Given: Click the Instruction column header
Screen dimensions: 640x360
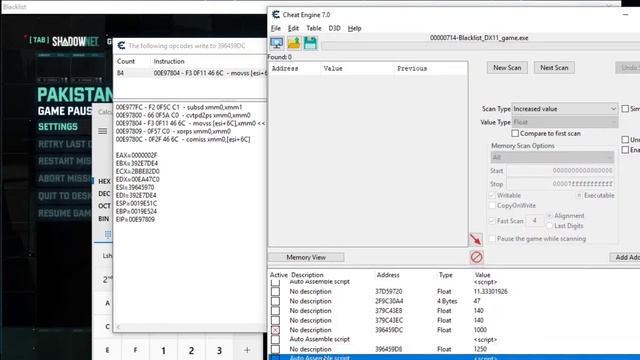Looking at the screenshot, I should (x=169, y=61).
